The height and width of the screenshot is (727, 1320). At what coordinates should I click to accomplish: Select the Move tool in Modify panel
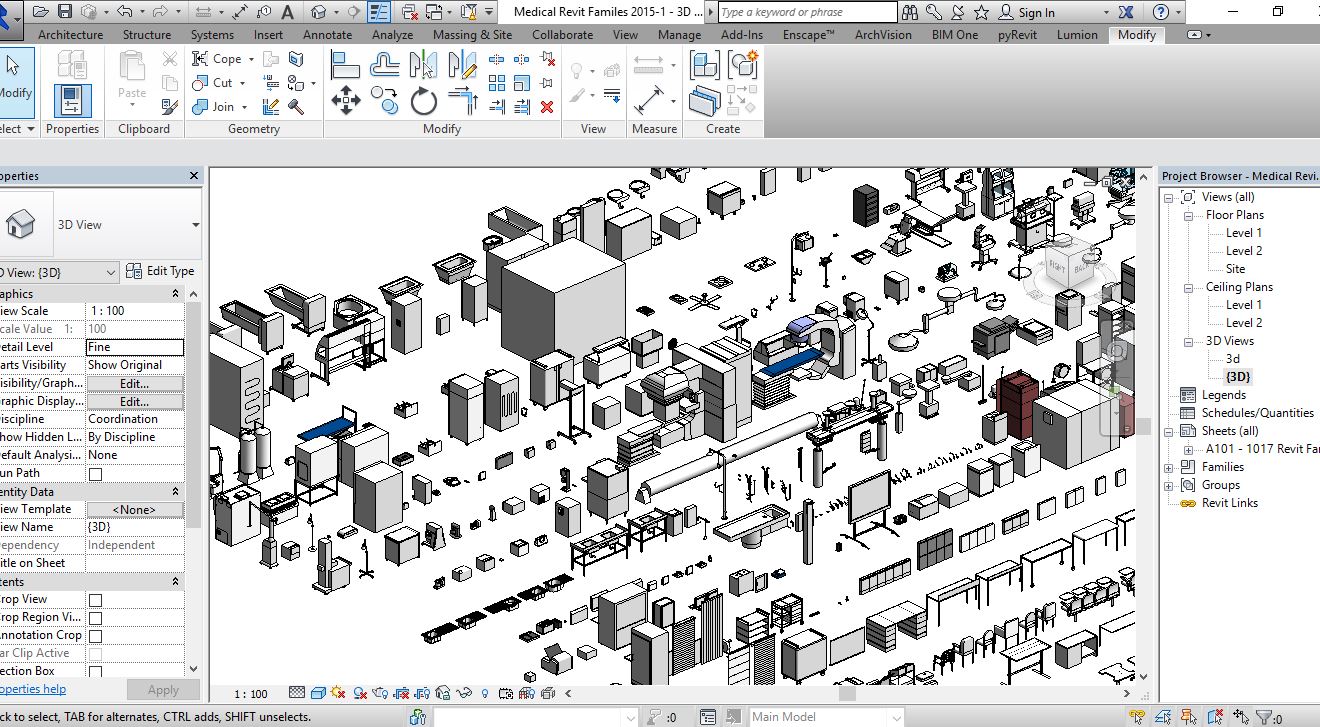tap(346, 101)
